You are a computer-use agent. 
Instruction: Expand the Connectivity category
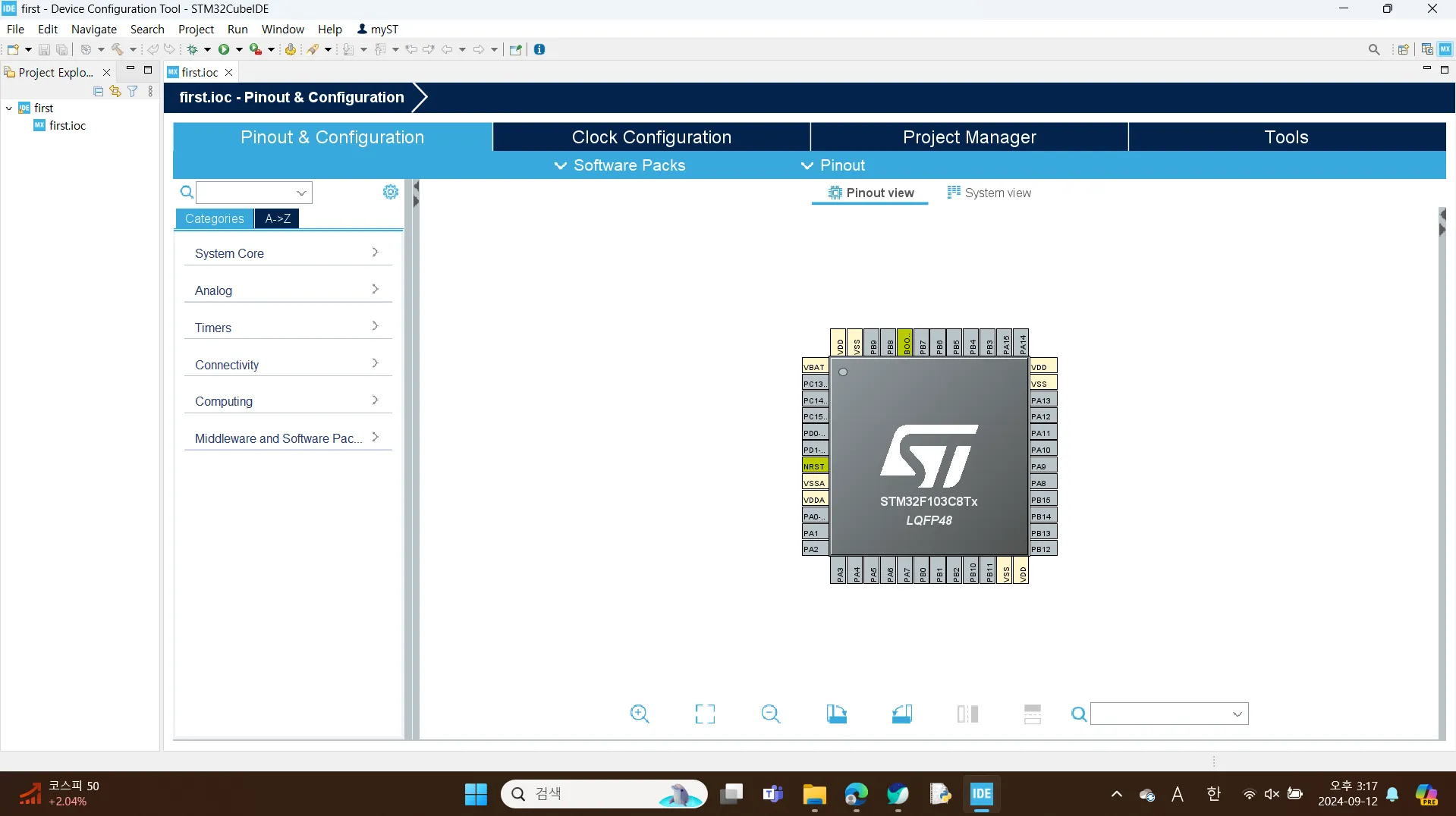click(x=288, y=365)
